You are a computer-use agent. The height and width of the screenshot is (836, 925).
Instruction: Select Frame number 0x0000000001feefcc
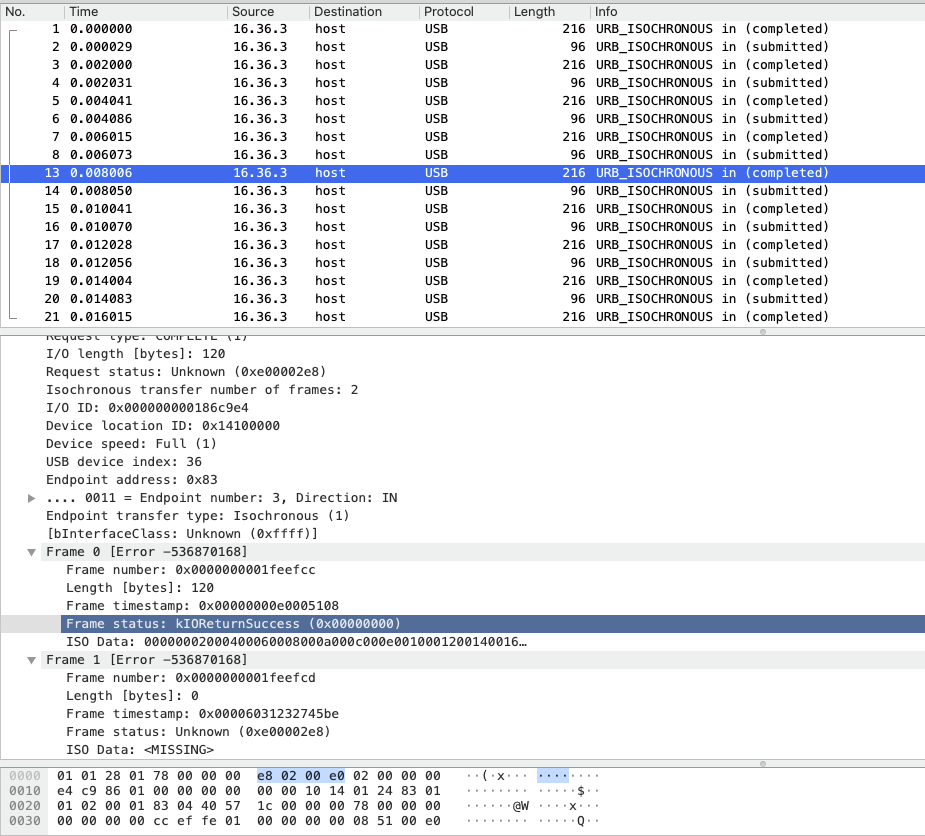(x=191, y=570)
